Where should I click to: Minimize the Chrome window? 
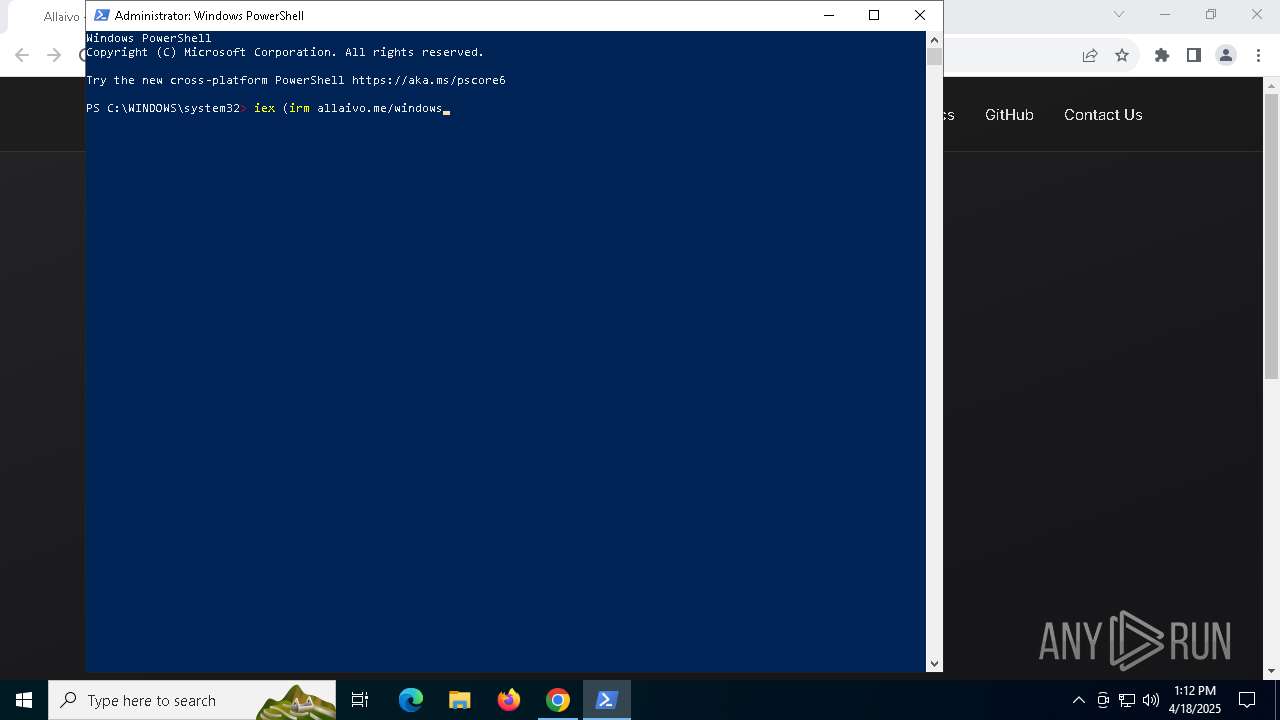[1165, 14]
